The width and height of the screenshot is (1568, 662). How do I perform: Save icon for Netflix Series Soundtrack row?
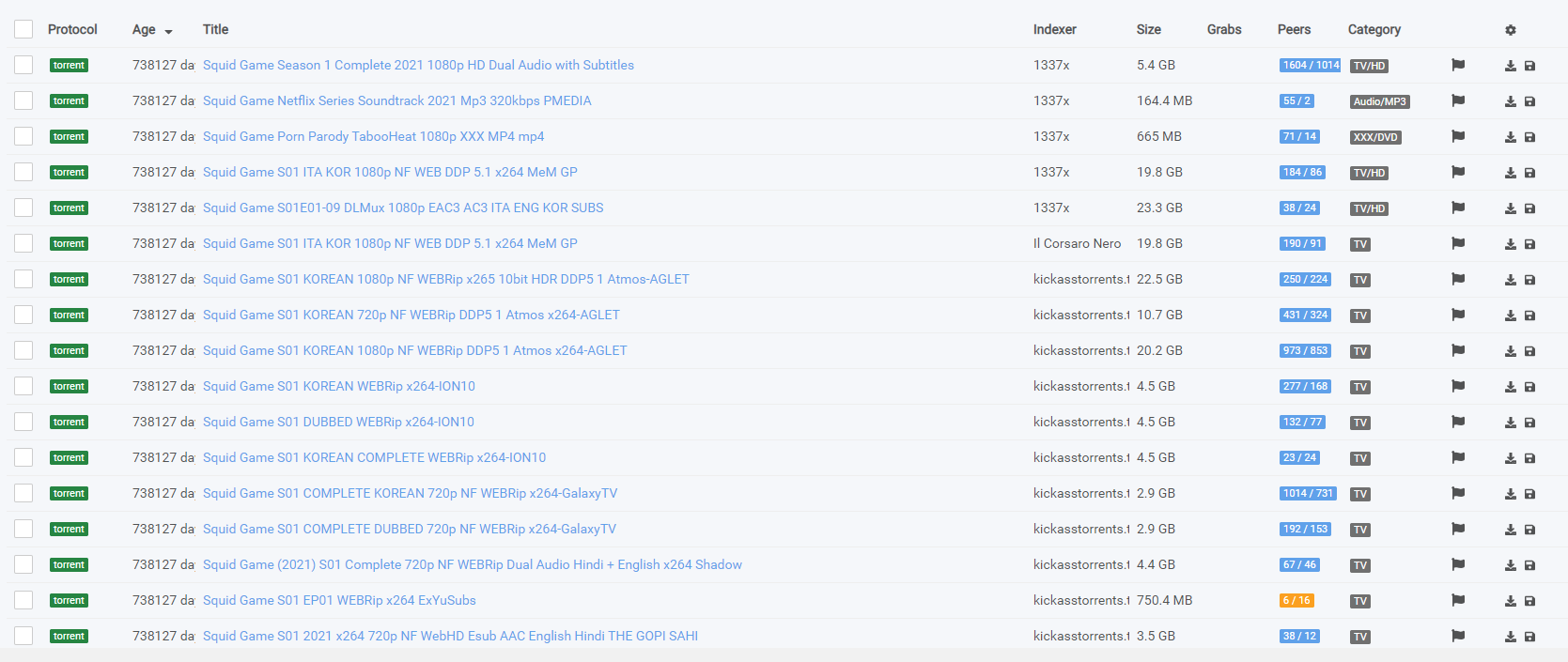[x=1529, y=101]
